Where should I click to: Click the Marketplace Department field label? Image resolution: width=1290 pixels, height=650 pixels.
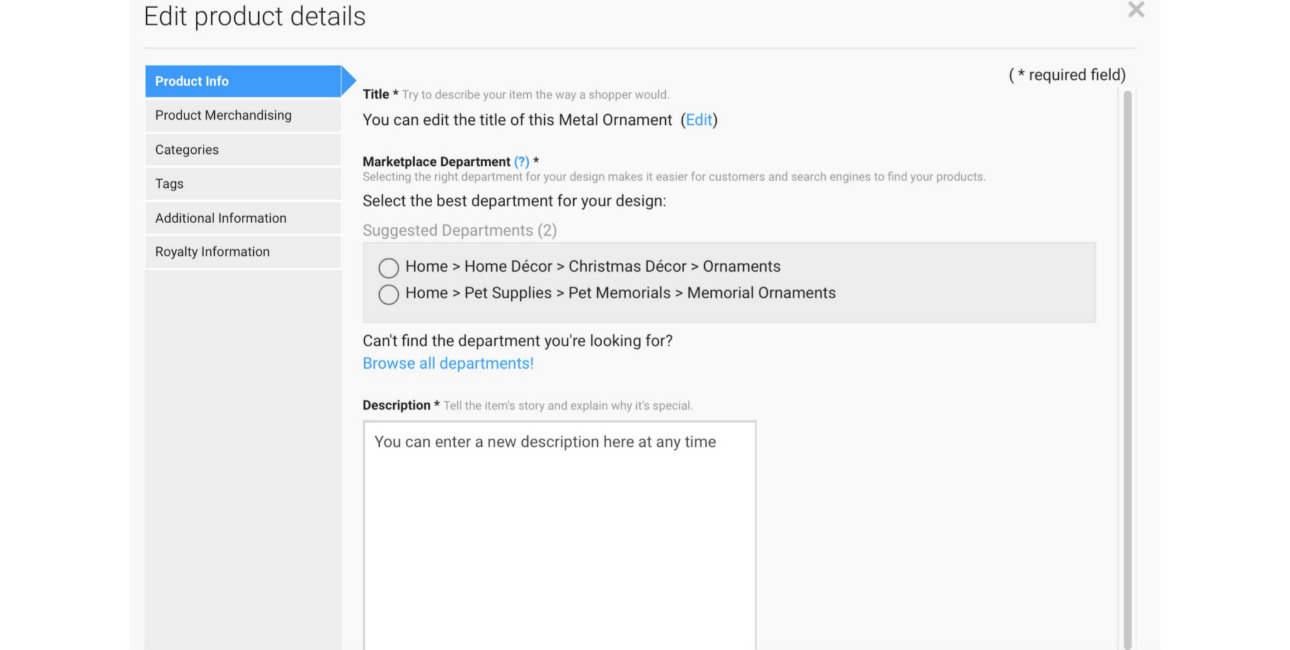(436, 162)
